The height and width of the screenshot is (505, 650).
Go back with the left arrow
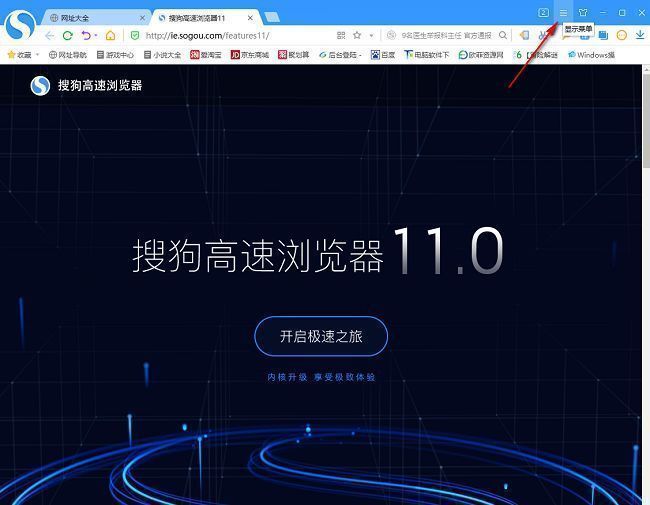click(49, 36)
